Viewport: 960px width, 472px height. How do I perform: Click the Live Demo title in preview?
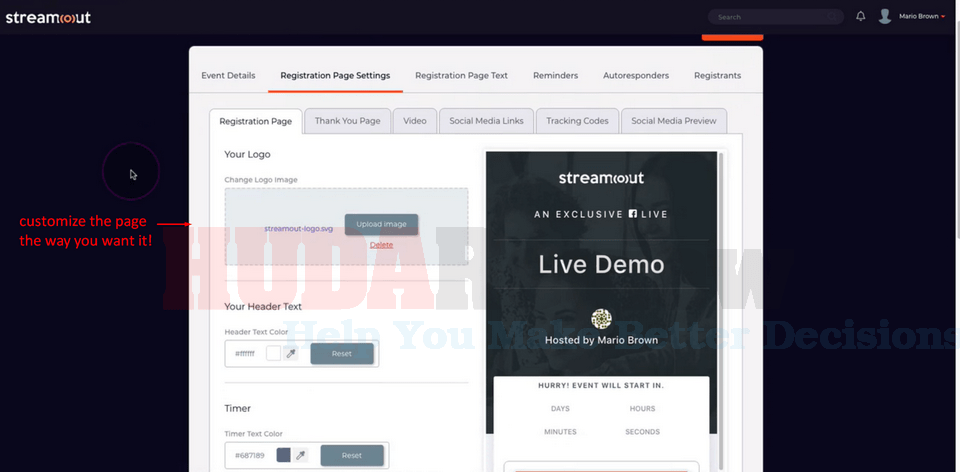(601, 264)
